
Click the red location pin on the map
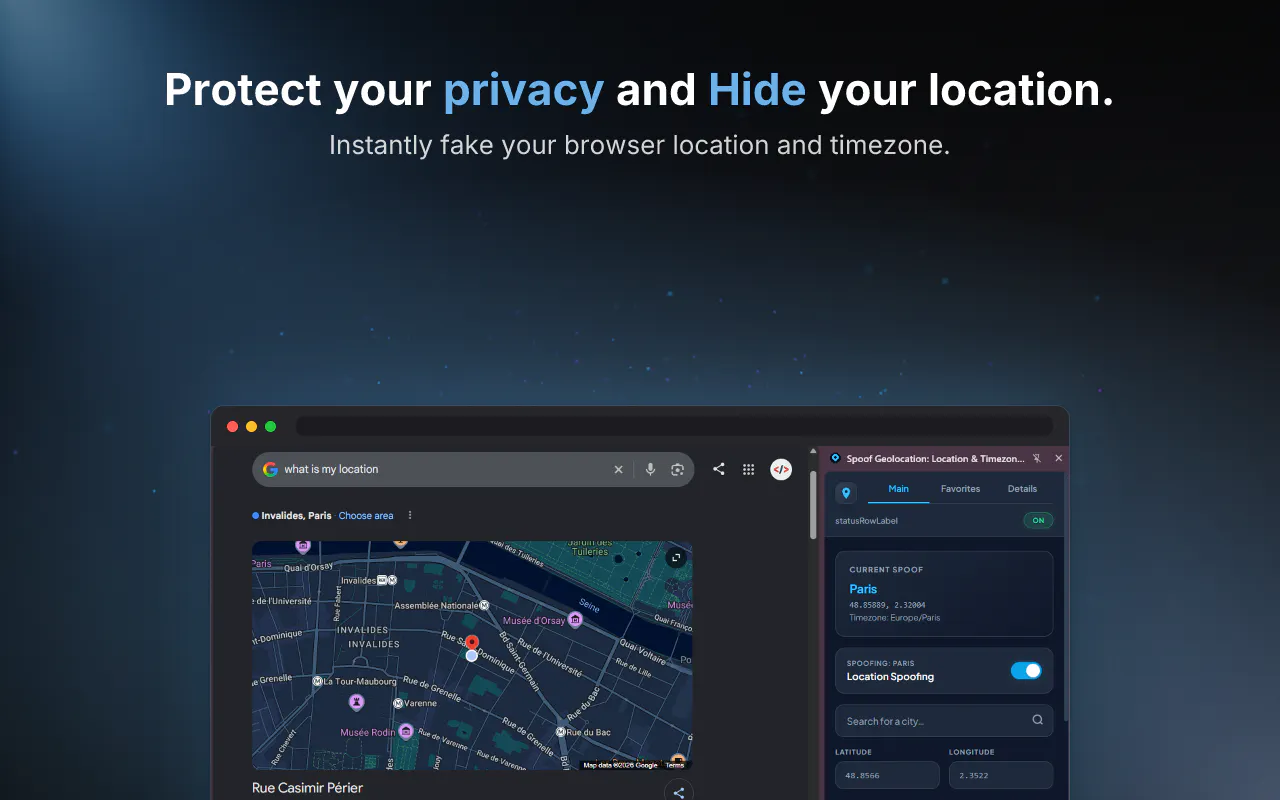click(472, 642)
